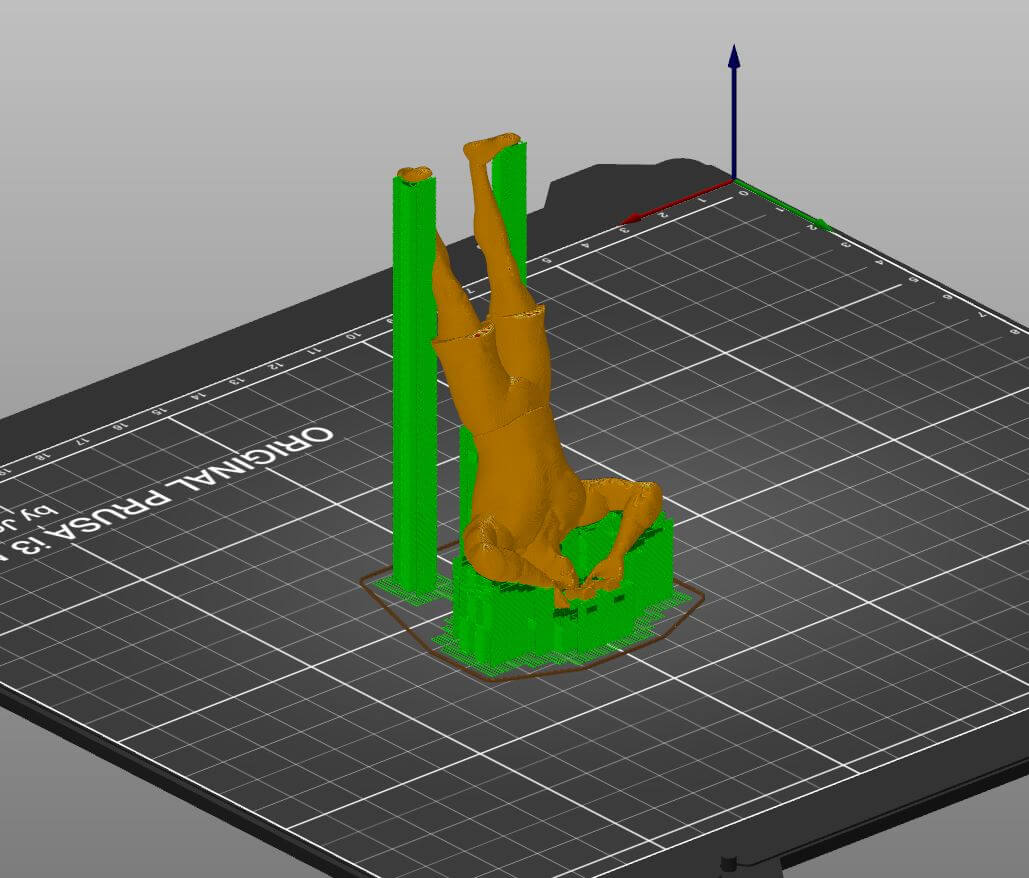Click the axis origin label 0
The width and height of the screenshot is (1029, 878).
point(743,194)
